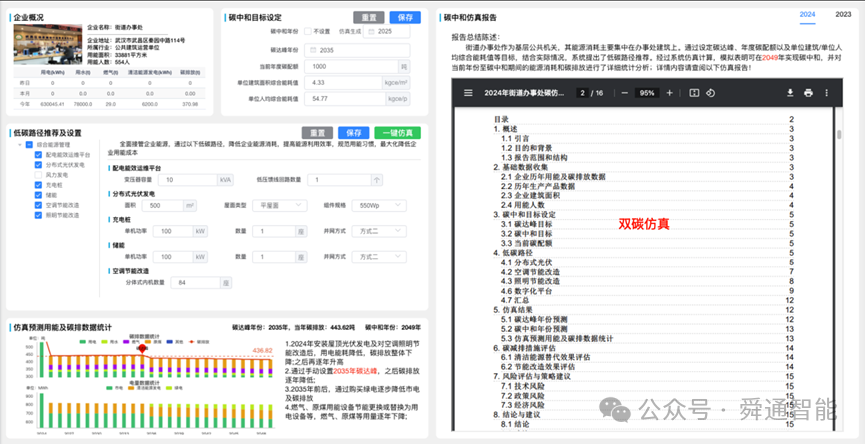This screenshot has width=865, height=444.
Task: Click TOC entry 6.2 节能改造效果评估
Action: click(538, 367)
